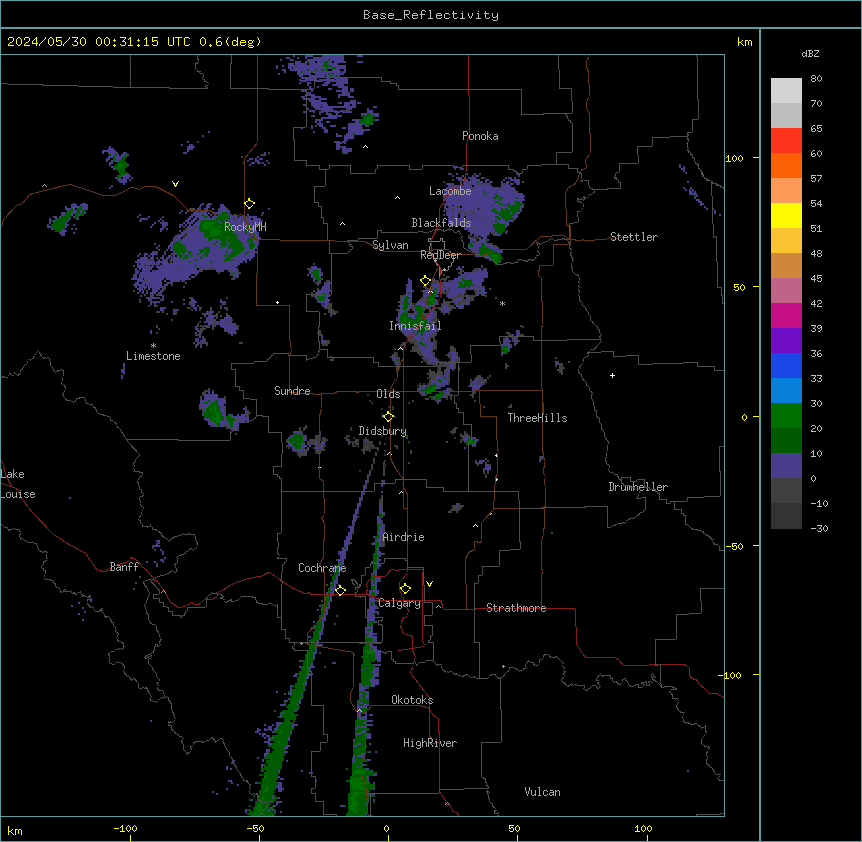This screenshot has width=862, height=842.
Task: Click the Calgary city label
Action: point(399,603)
